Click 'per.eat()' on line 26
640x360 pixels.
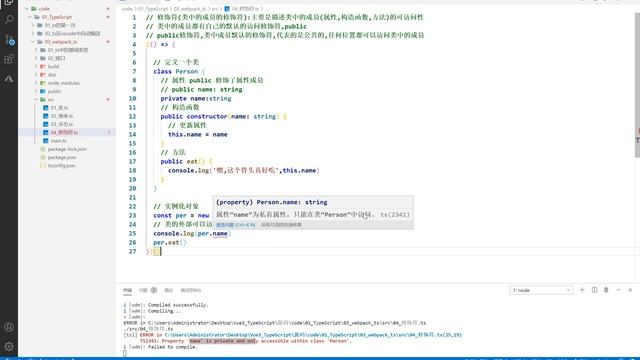click(x=170, y=242)
